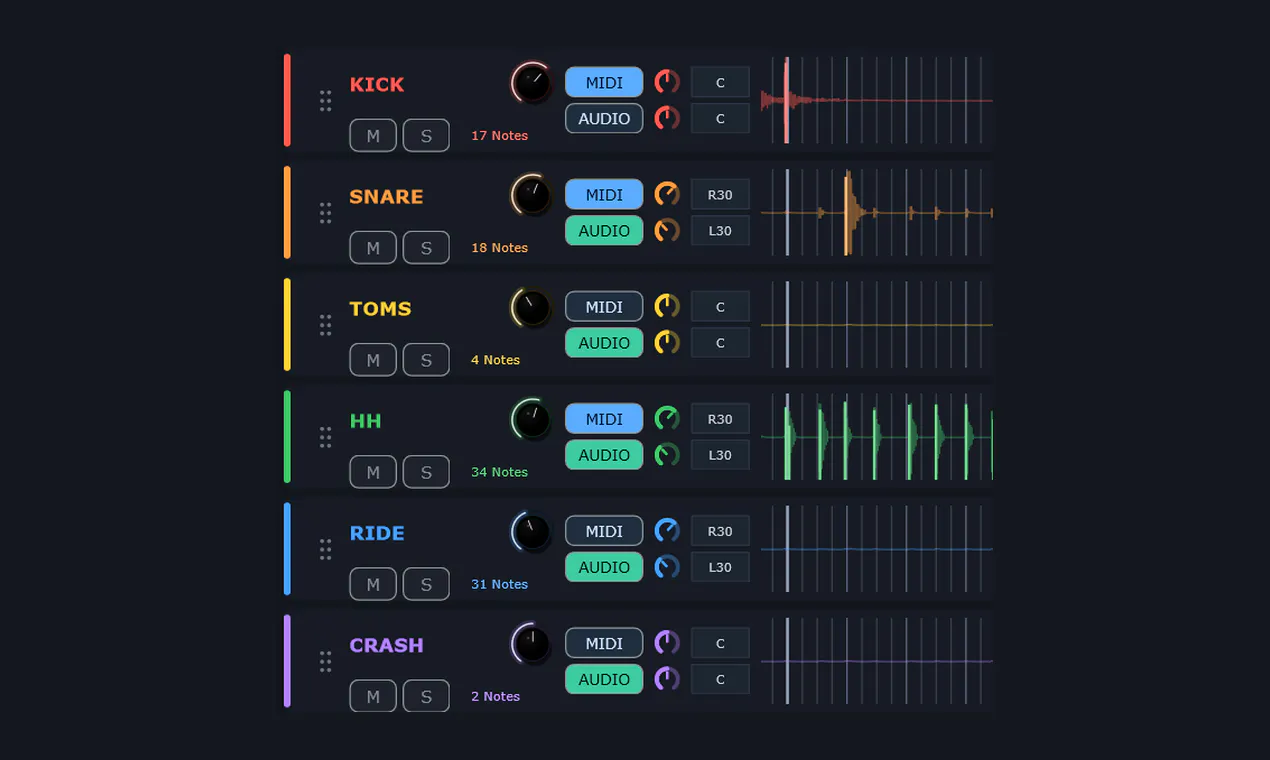Click the SNARE track drag handle
This screenshot has width=1270, height=760.
pos(325,213)
